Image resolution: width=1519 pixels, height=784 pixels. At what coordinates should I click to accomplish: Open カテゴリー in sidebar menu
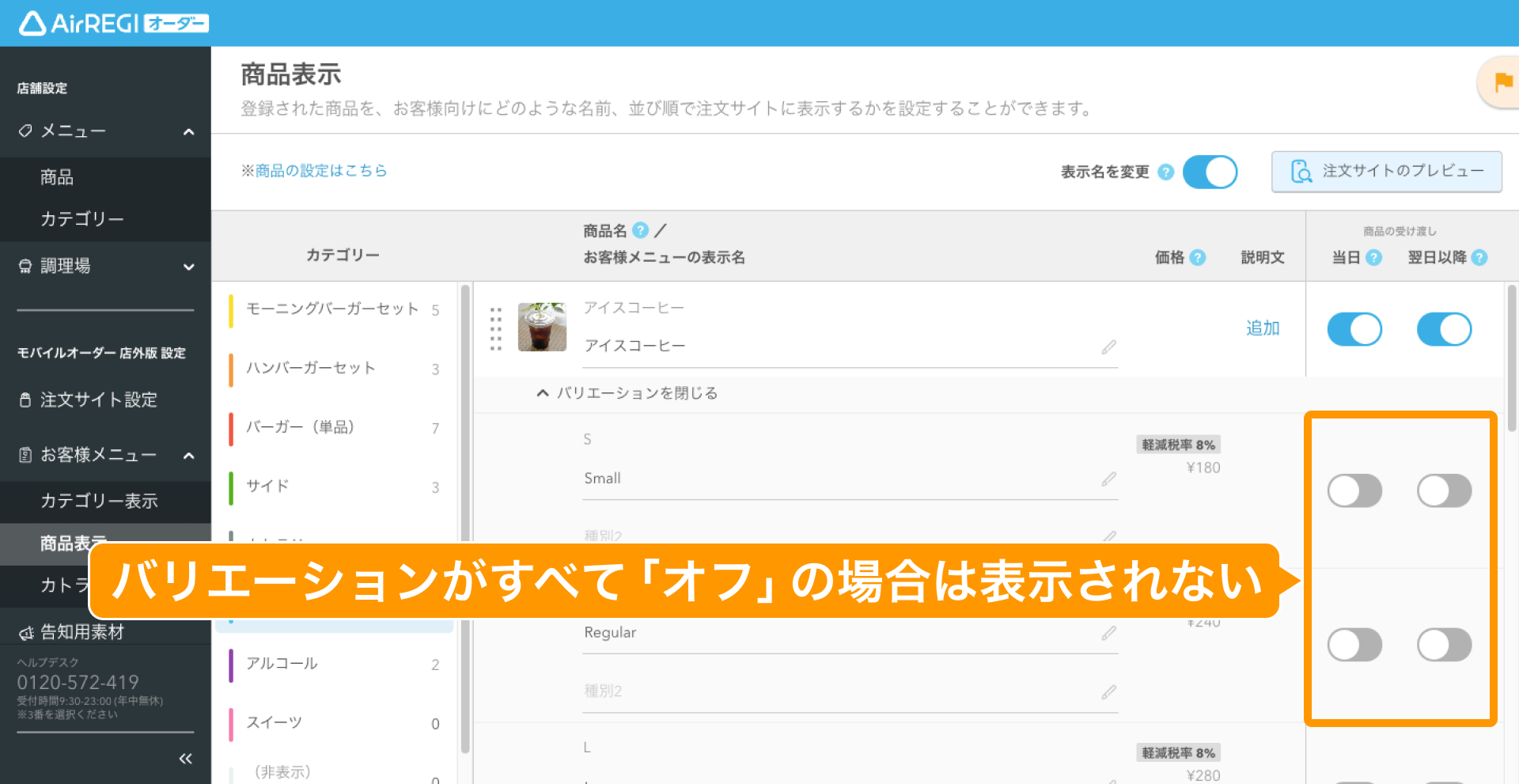(x=82, y=219)
